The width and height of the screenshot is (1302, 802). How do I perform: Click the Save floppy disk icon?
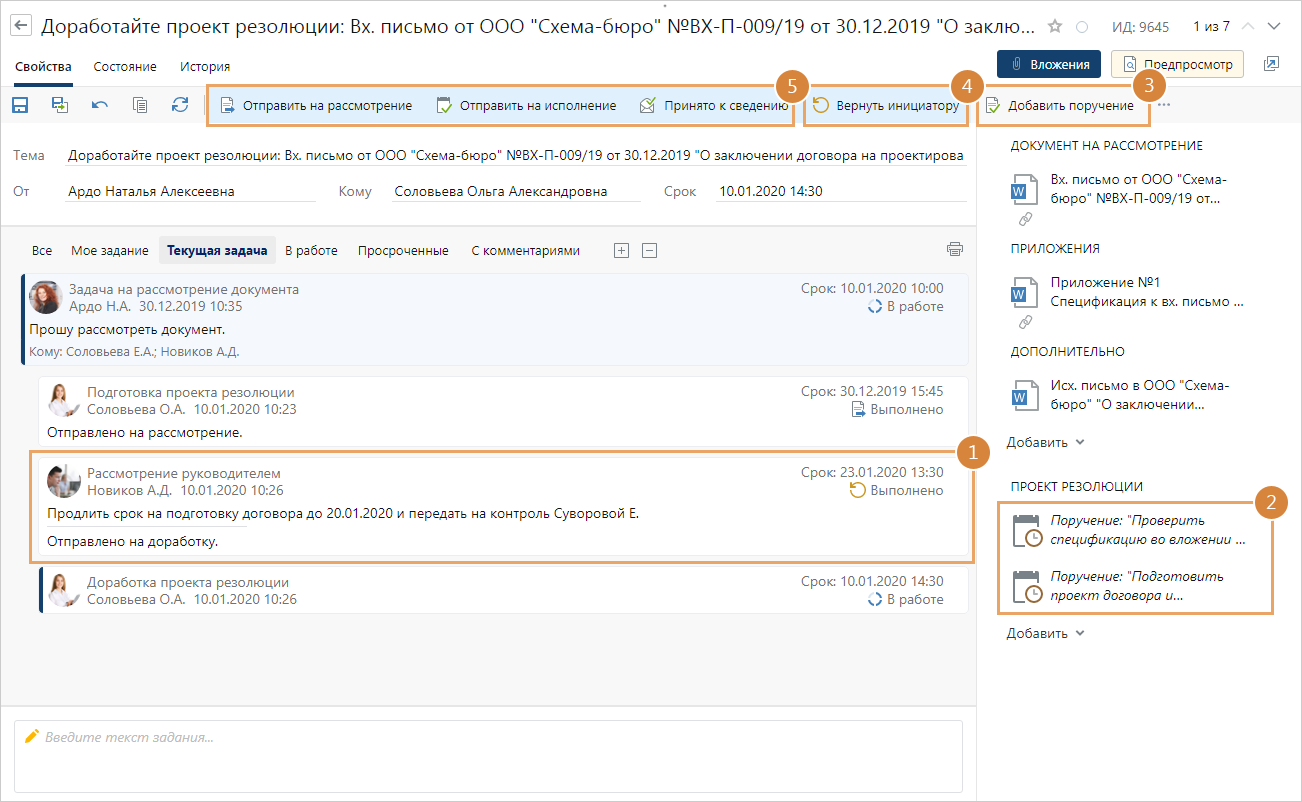[20, 105]
